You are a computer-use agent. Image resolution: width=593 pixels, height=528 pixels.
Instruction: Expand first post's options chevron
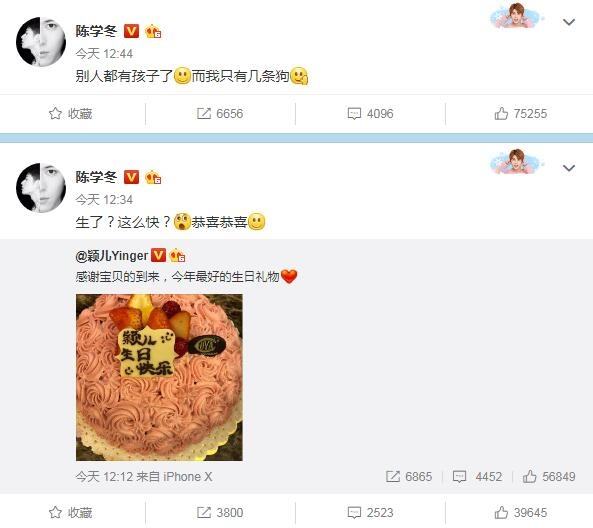click(x=569, y=22)
